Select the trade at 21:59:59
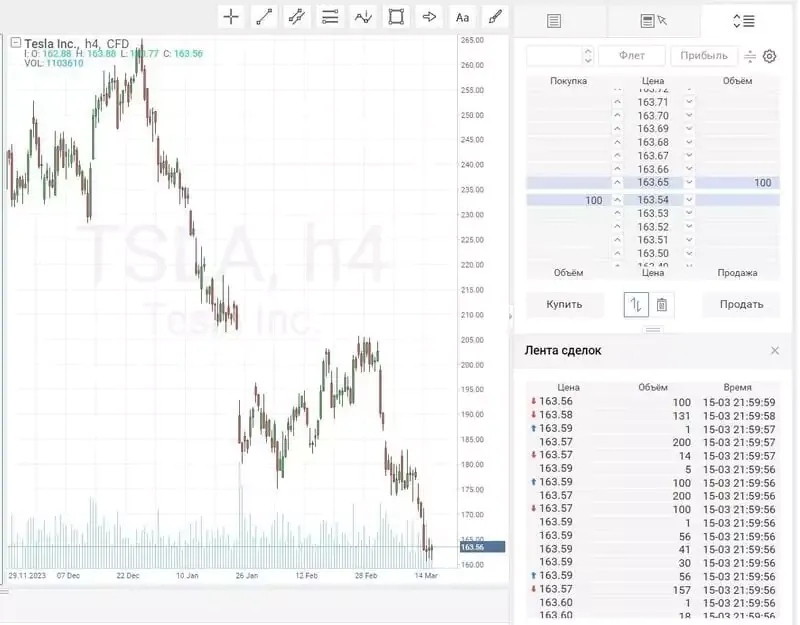Image resolution: width=800 pixels, height=625 pixels. [x=653, y=402]
